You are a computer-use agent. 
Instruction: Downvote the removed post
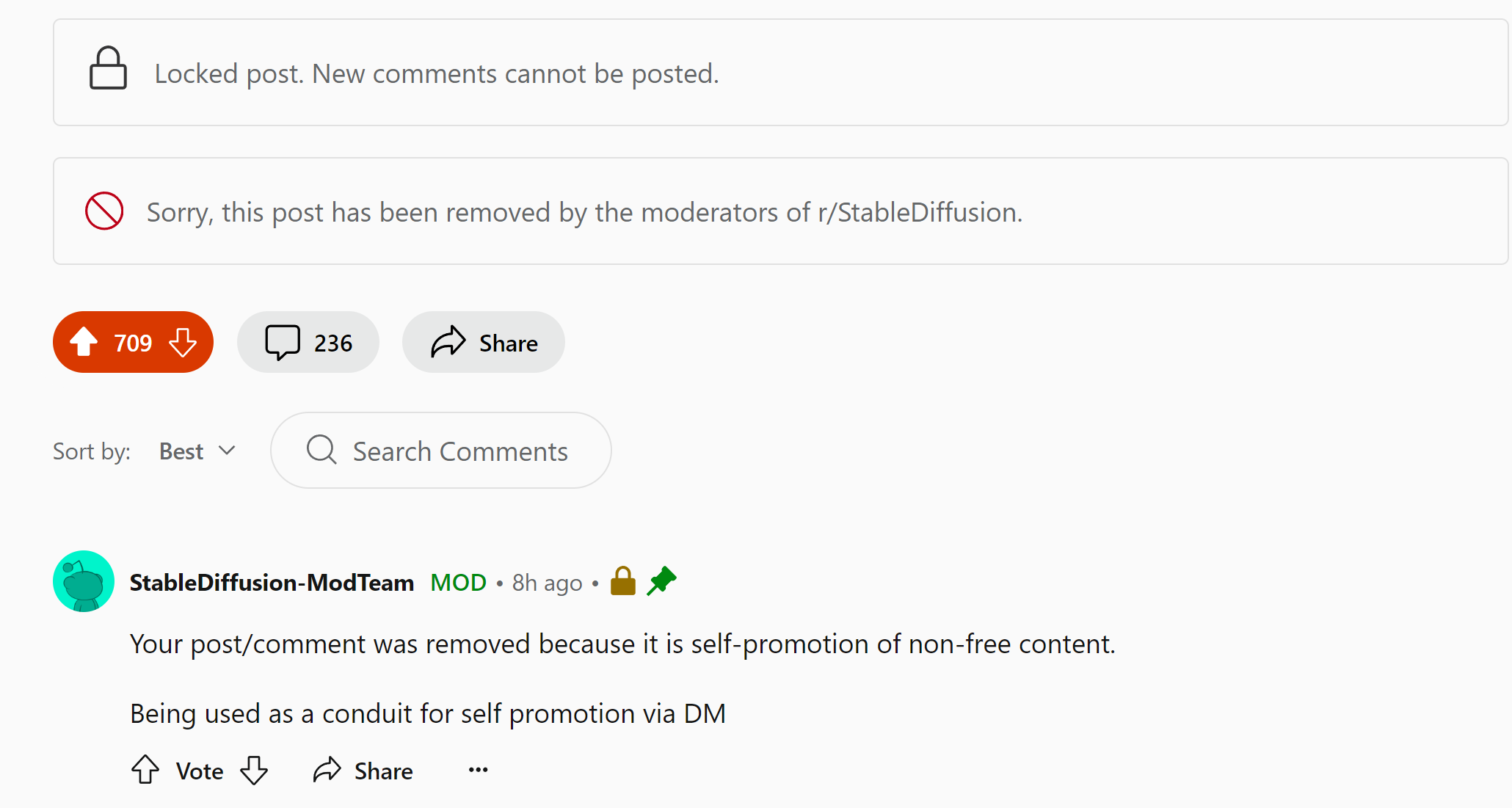pos(183,342)
